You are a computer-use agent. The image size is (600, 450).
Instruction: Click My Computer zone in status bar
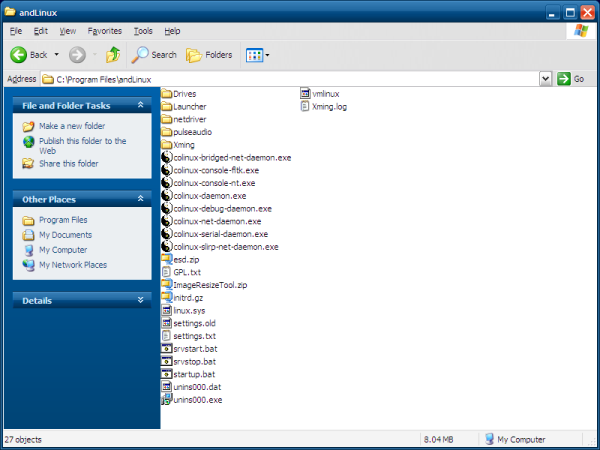(x=515, y=439)
